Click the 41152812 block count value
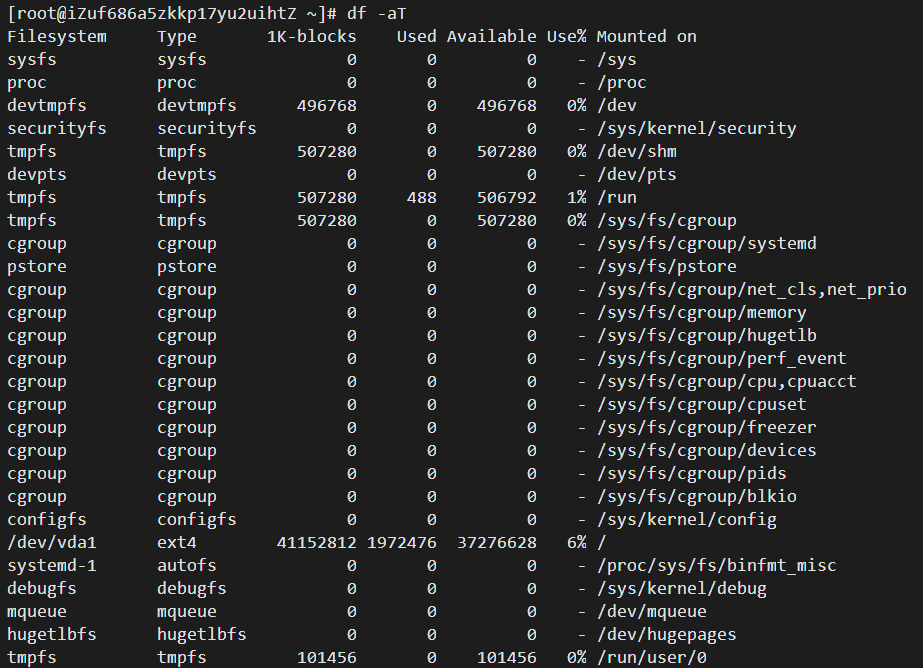923x668 pixels. 316,542
